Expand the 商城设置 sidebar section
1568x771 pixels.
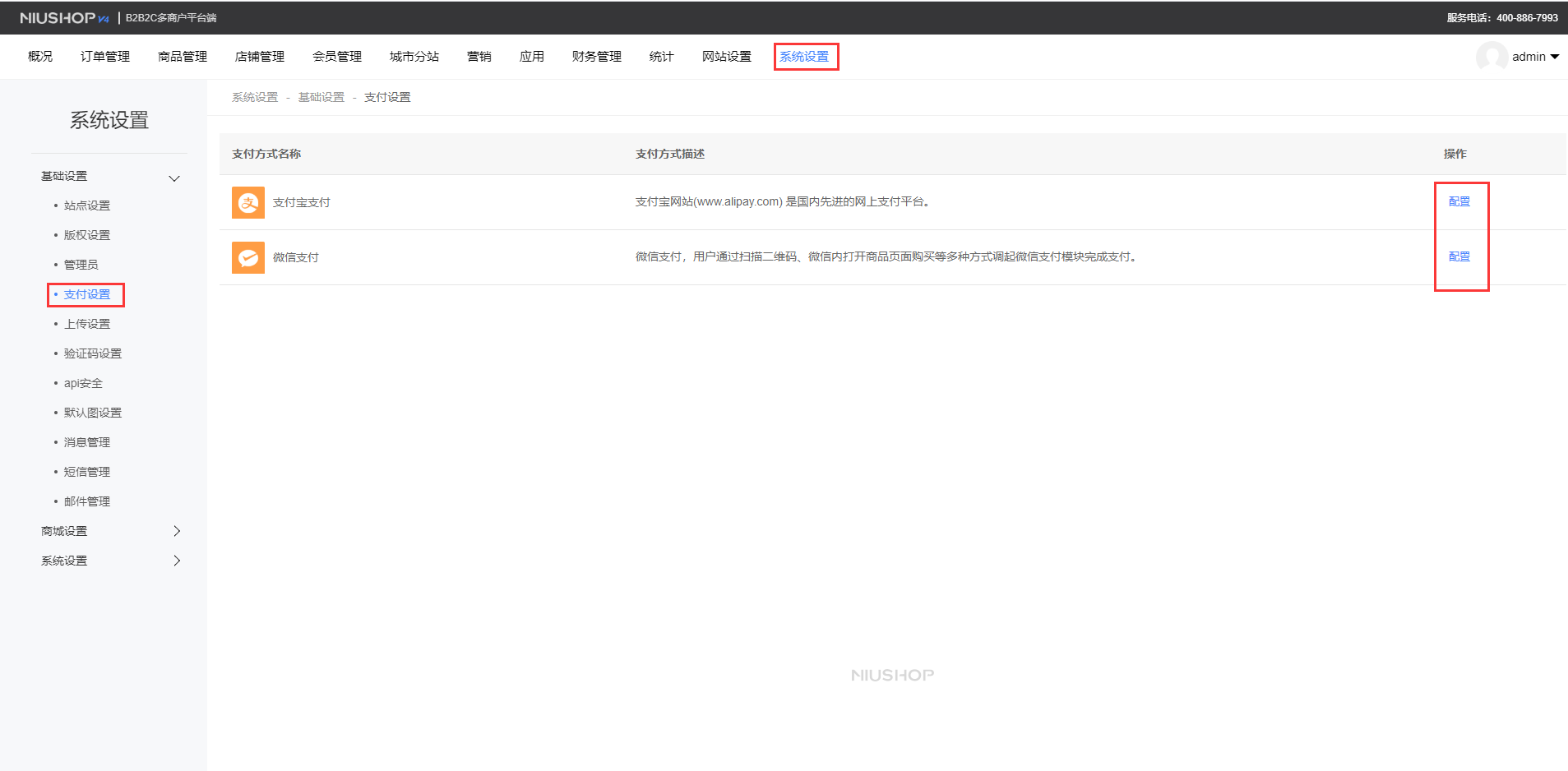click(177, 531)
